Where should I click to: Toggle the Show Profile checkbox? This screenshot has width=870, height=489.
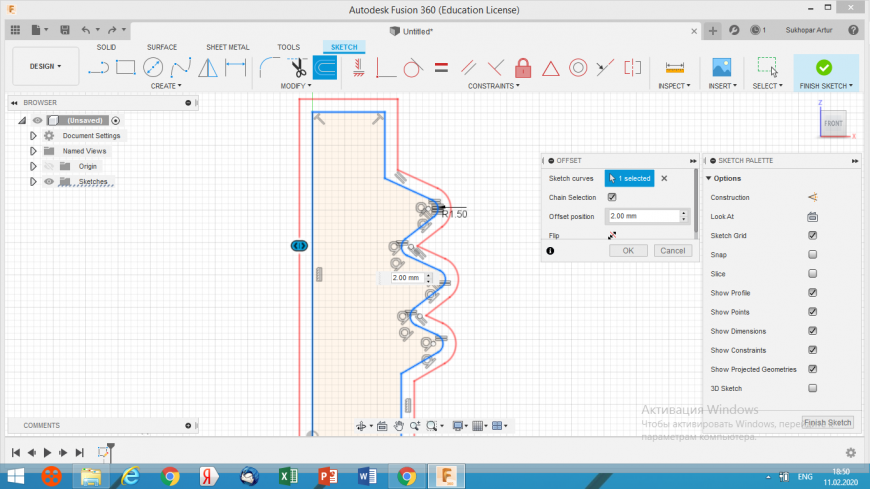812,293
